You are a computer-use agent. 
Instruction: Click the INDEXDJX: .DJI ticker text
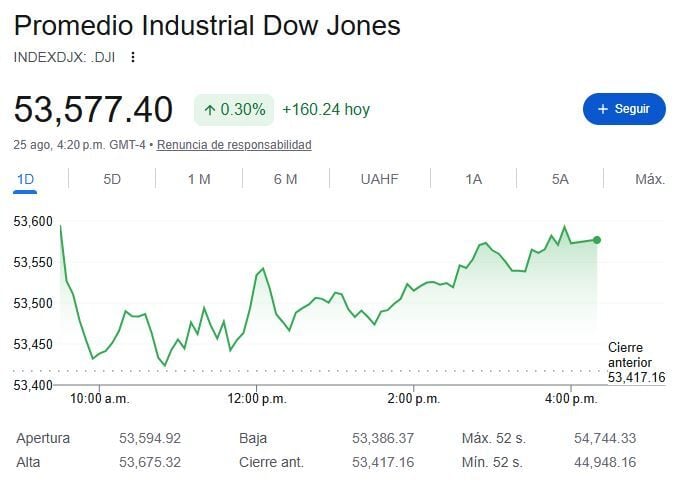tap(64, 57)
